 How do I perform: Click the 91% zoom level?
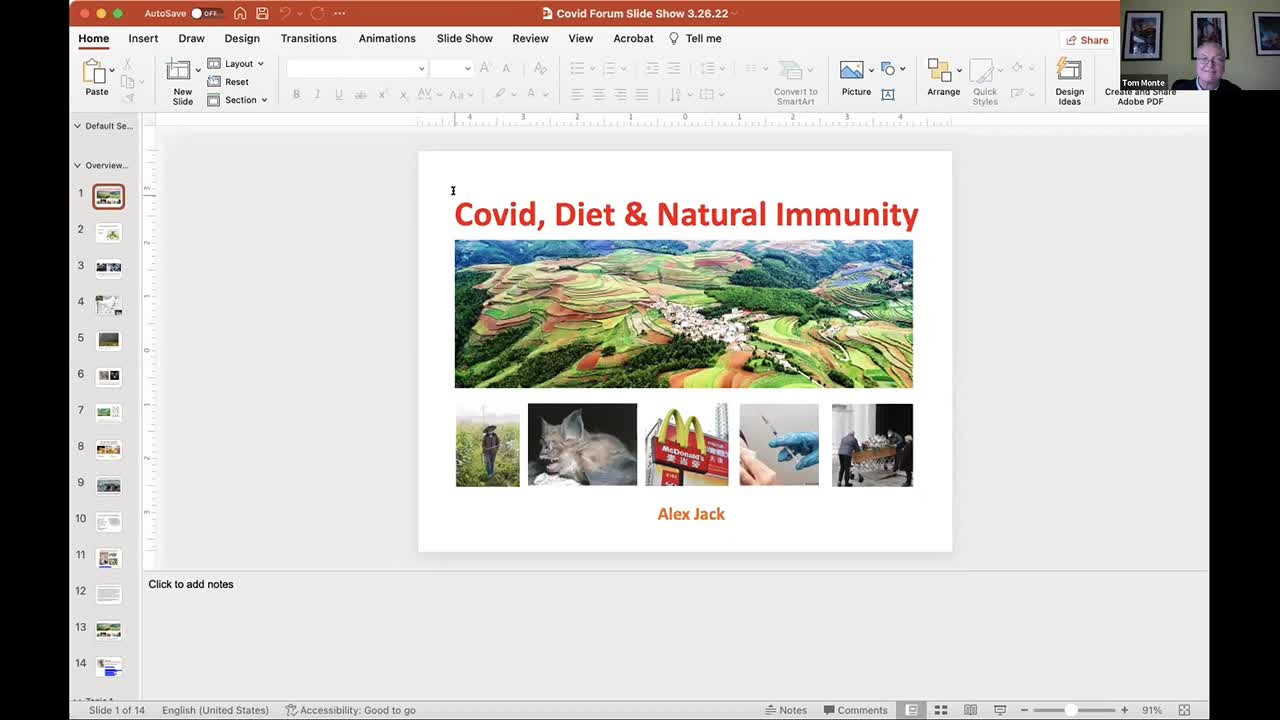[1152, 710]
